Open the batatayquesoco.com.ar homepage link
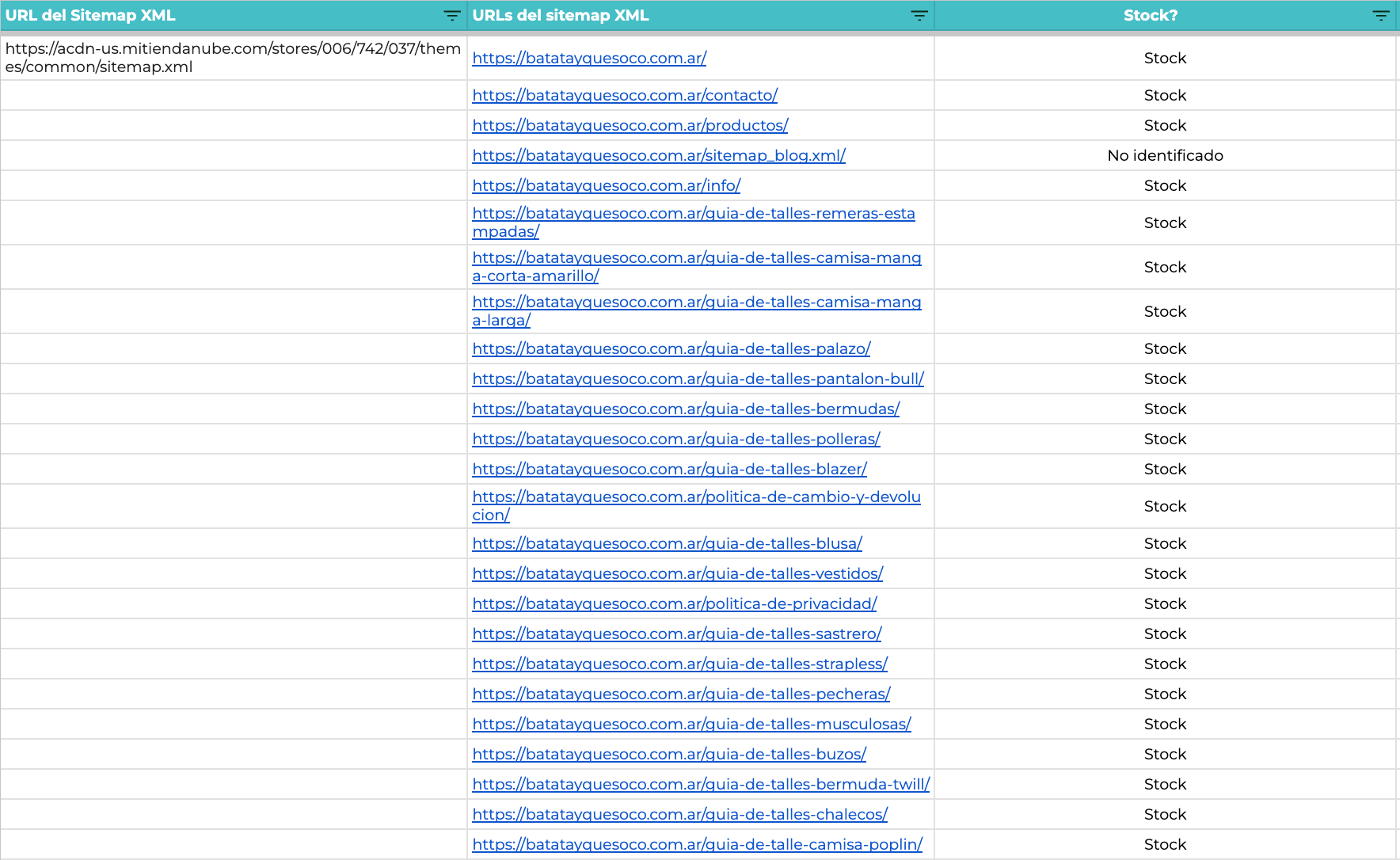Screen dimensions: 1400x860 pos(589,58)
